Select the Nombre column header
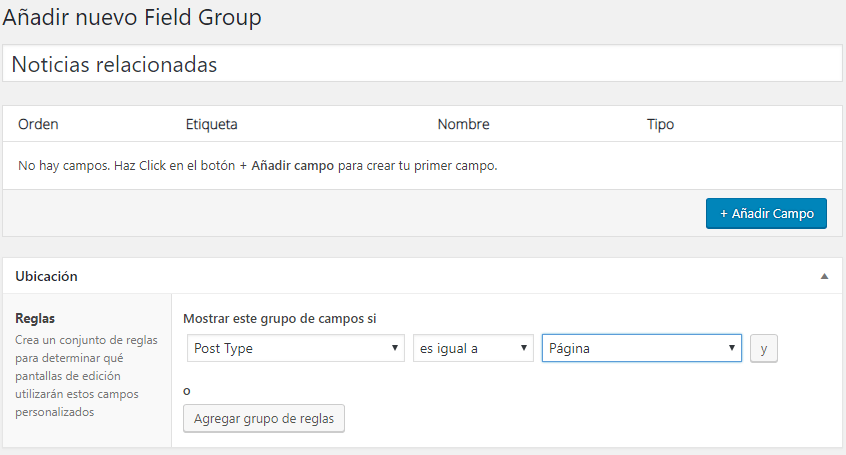The image size is (846, 455). 463,125
